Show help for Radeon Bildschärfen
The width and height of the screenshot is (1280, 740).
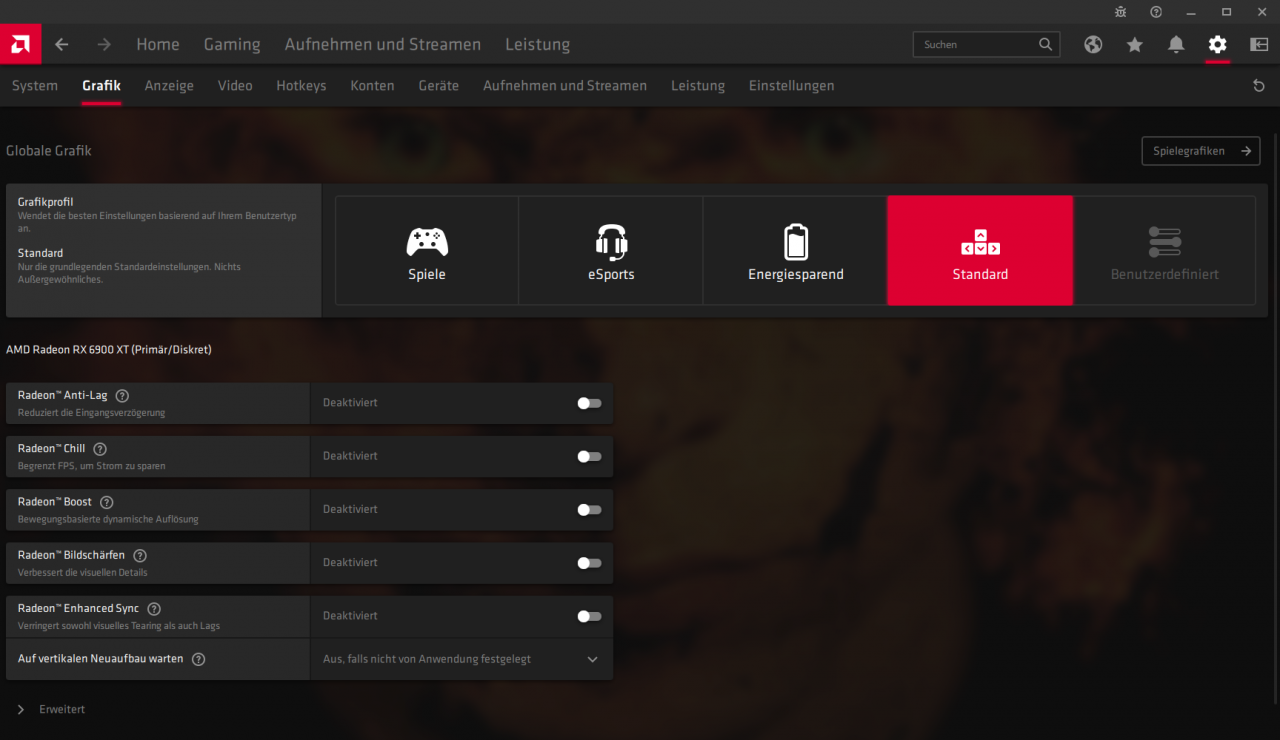pyautogui.click(x=140, y=555)
